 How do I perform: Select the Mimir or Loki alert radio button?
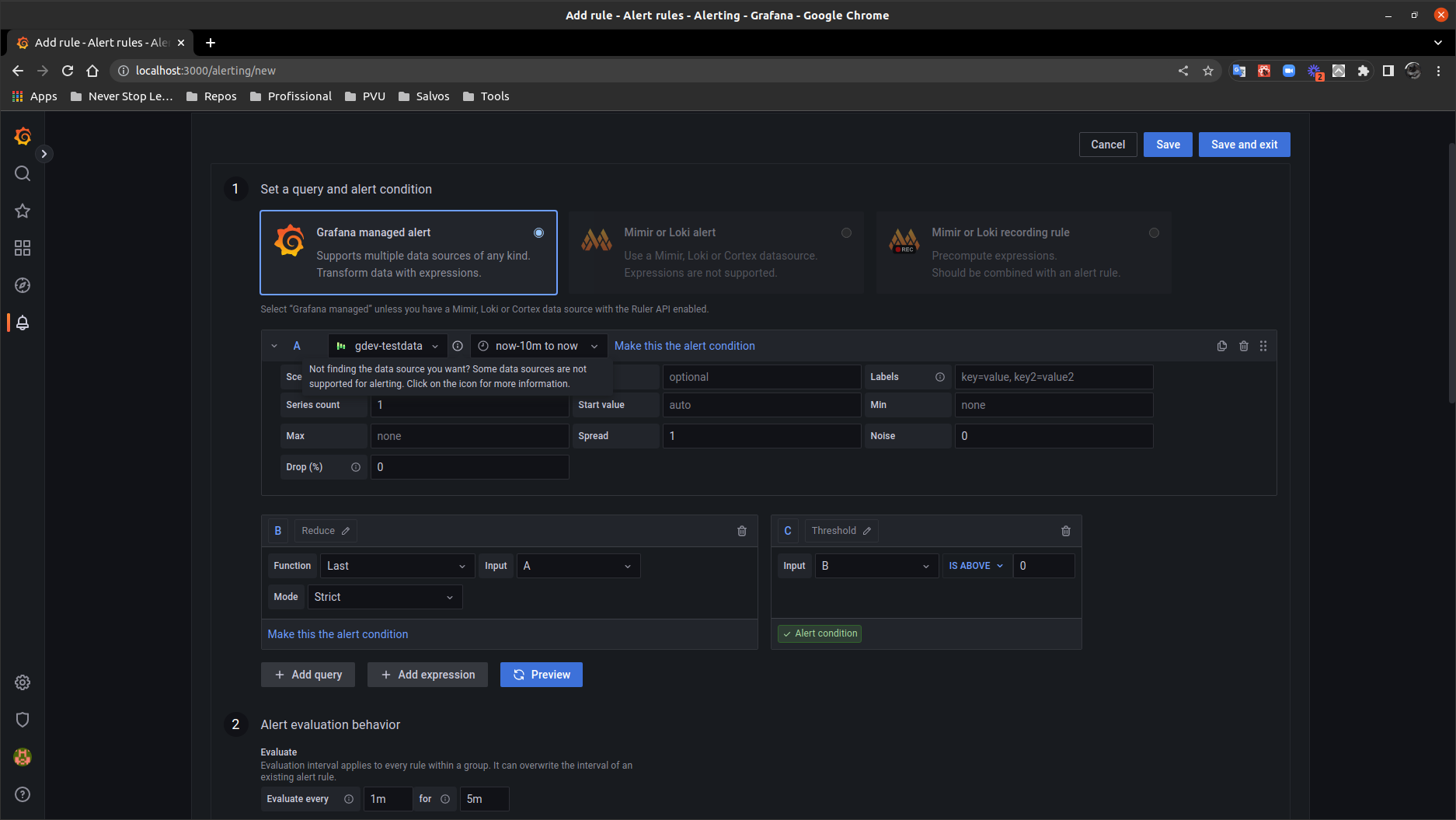click(846, 232)
